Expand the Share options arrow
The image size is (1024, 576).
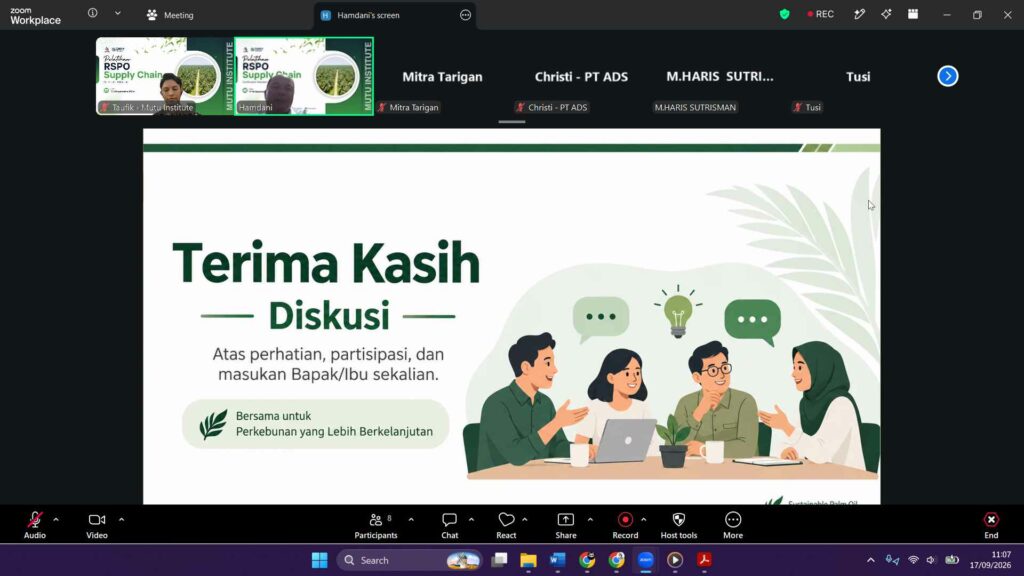coord(590,520)
